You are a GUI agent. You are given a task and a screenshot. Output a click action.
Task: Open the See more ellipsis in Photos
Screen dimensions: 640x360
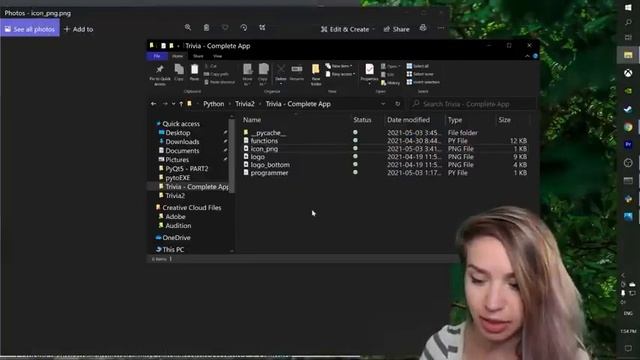pyautogui.click(x=441, y=28)
